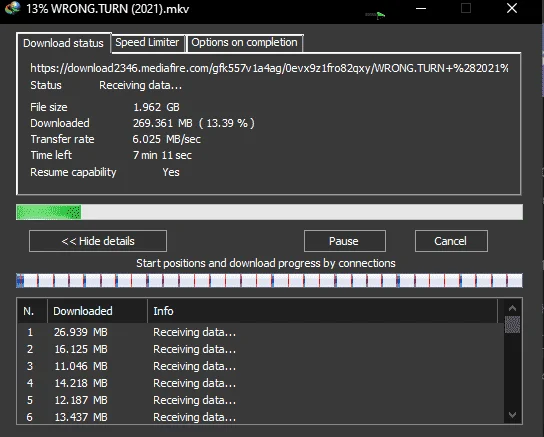Image resolution: width=544 pixels, height=437 pixels.
Task: Click the N. column header
Action: 32,311
